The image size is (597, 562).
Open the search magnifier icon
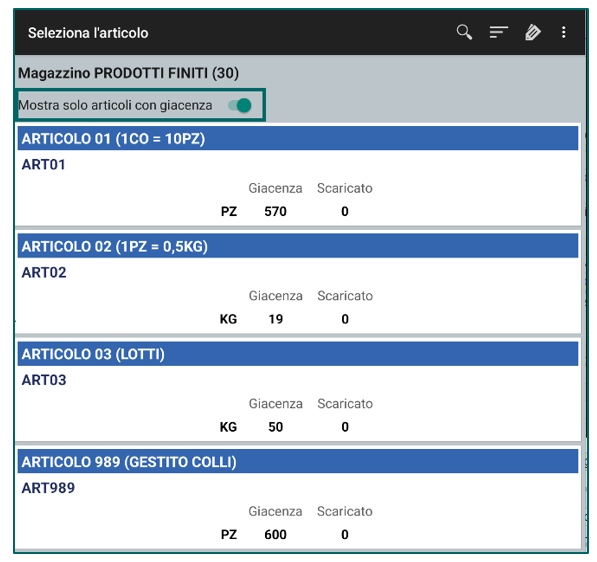tap(464, 32)
